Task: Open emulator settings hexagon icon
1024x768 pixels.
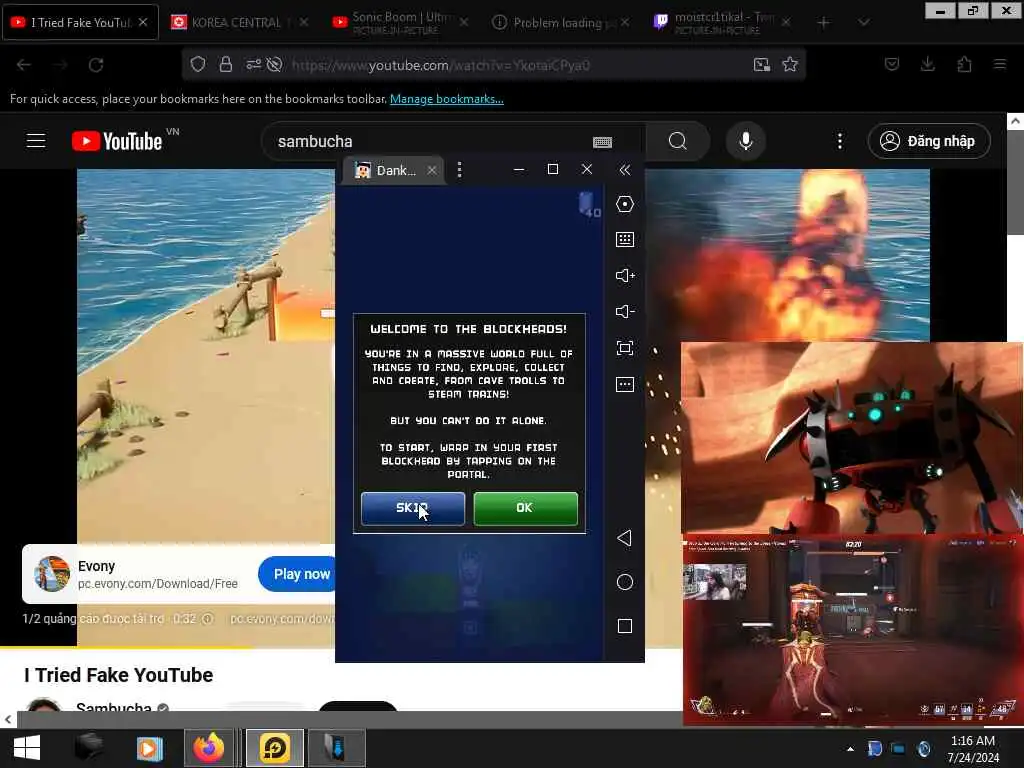Action: [x=625, y=204]
